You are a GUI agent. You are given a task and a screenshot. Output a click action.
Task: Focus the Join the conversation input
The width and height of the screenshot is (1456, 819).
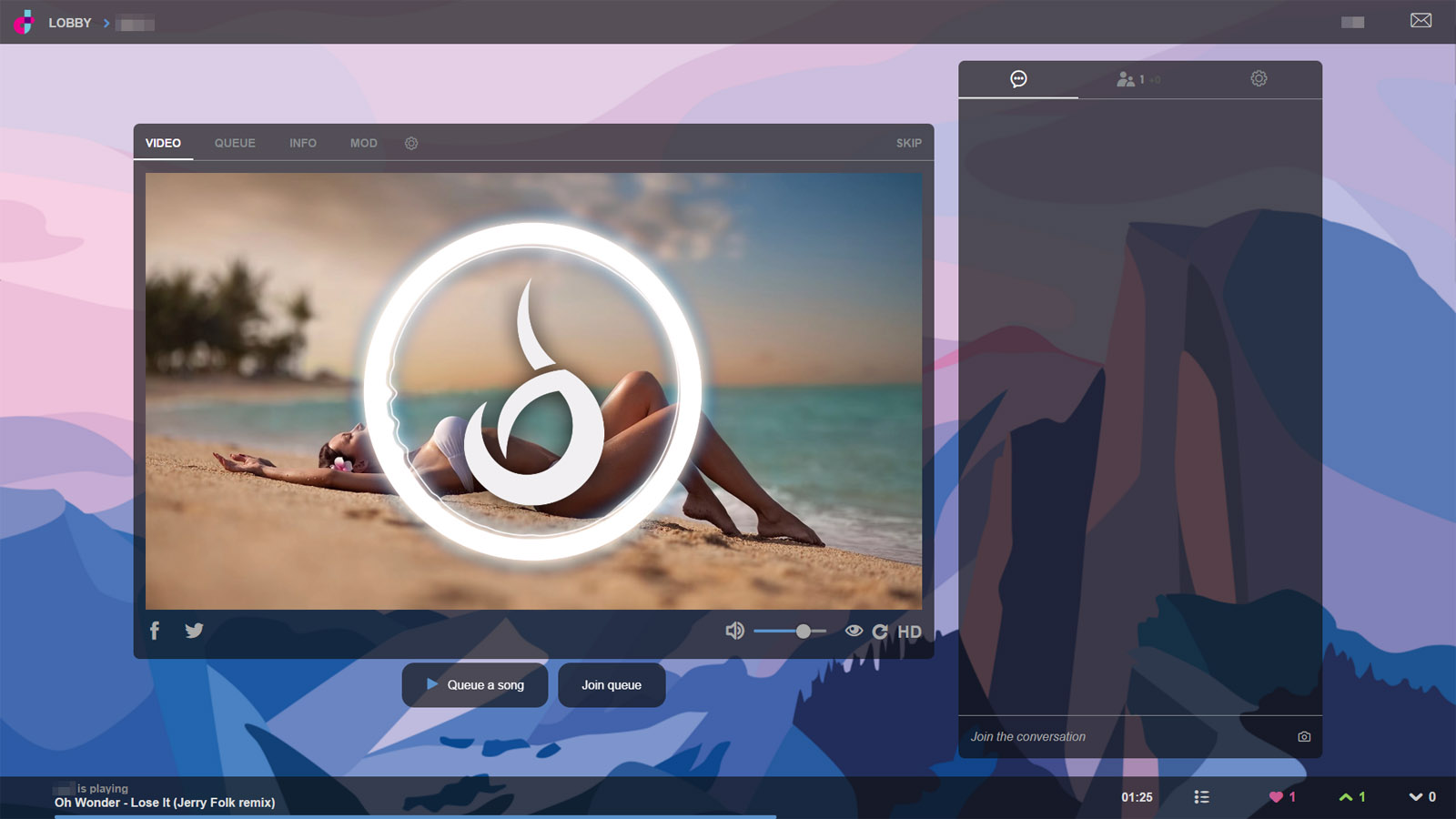click(1128, 737)
